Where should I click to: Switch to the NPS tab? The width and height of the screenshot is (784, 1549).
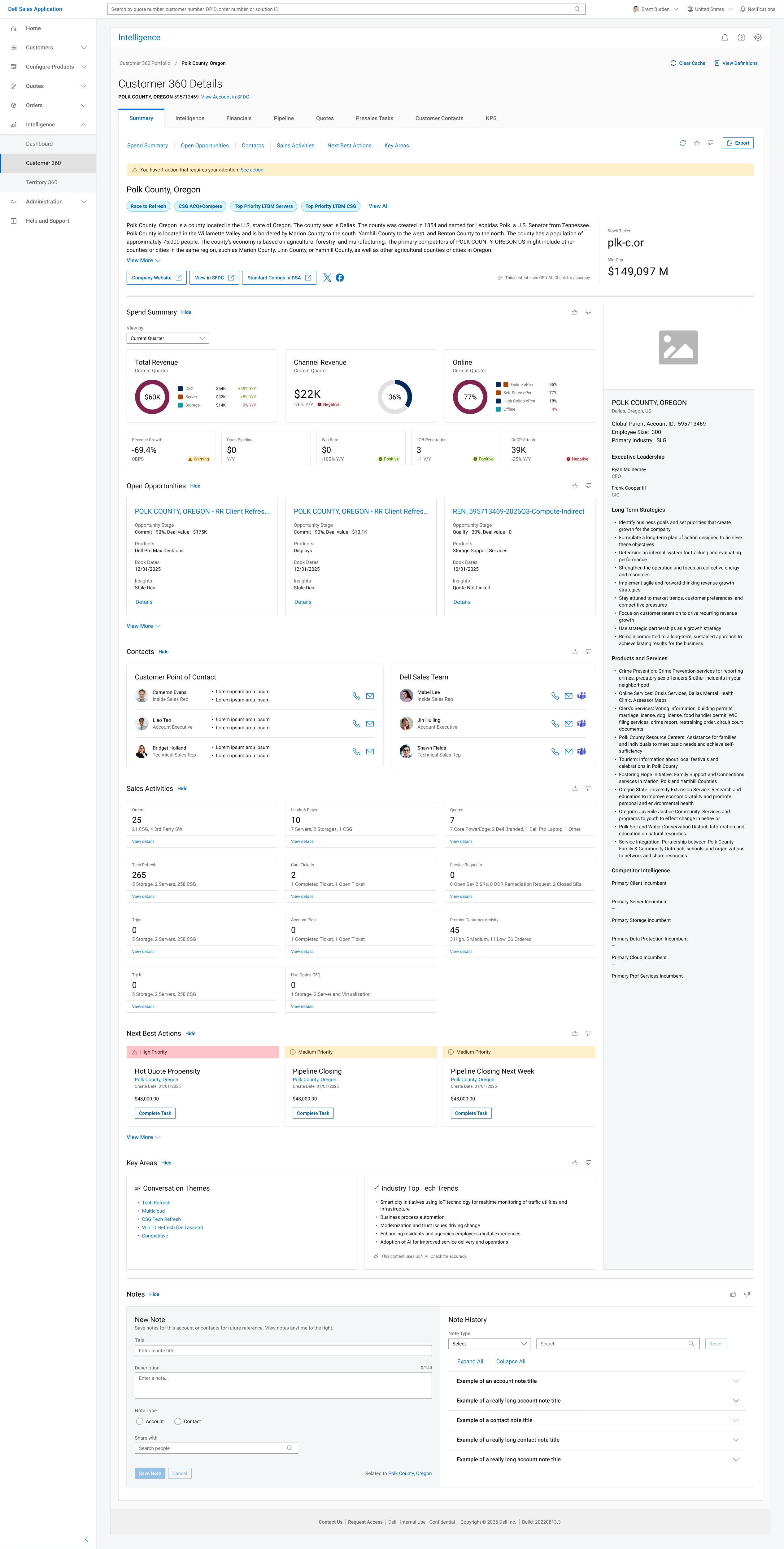coord(491,119)
